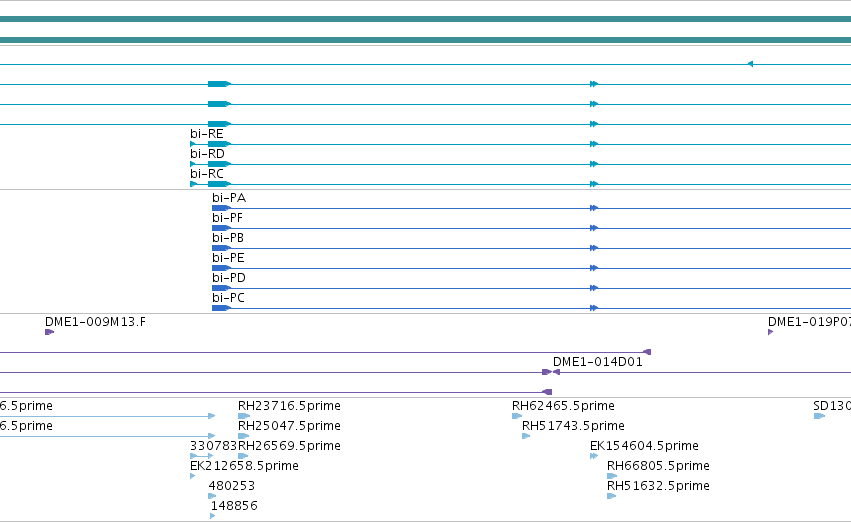
Task: Select the RH66805.5prime EST label
Action: [x=658, y=467]
